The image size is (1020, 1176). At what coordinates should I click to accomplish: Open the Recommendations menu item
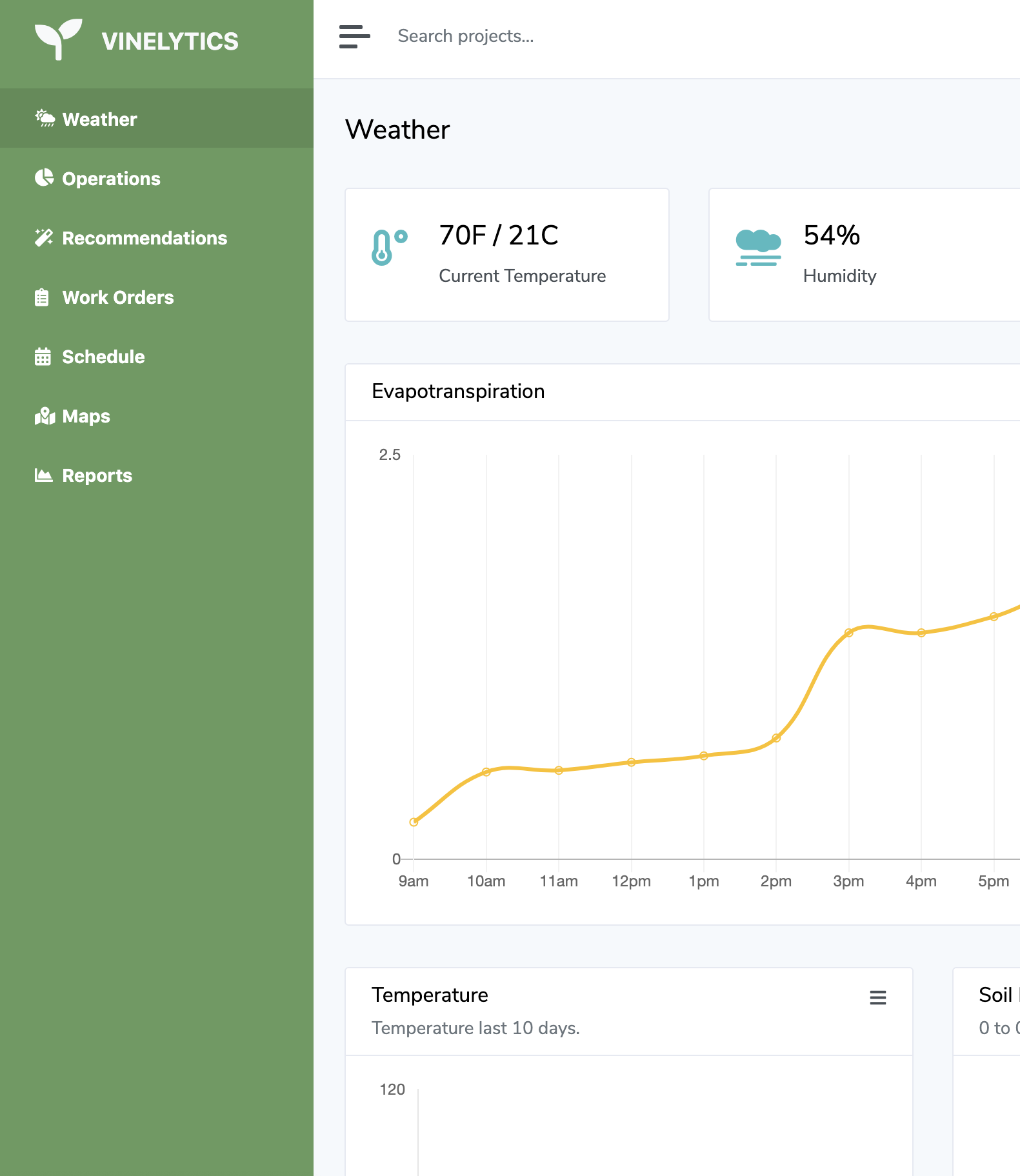click(x=157, y=237)
